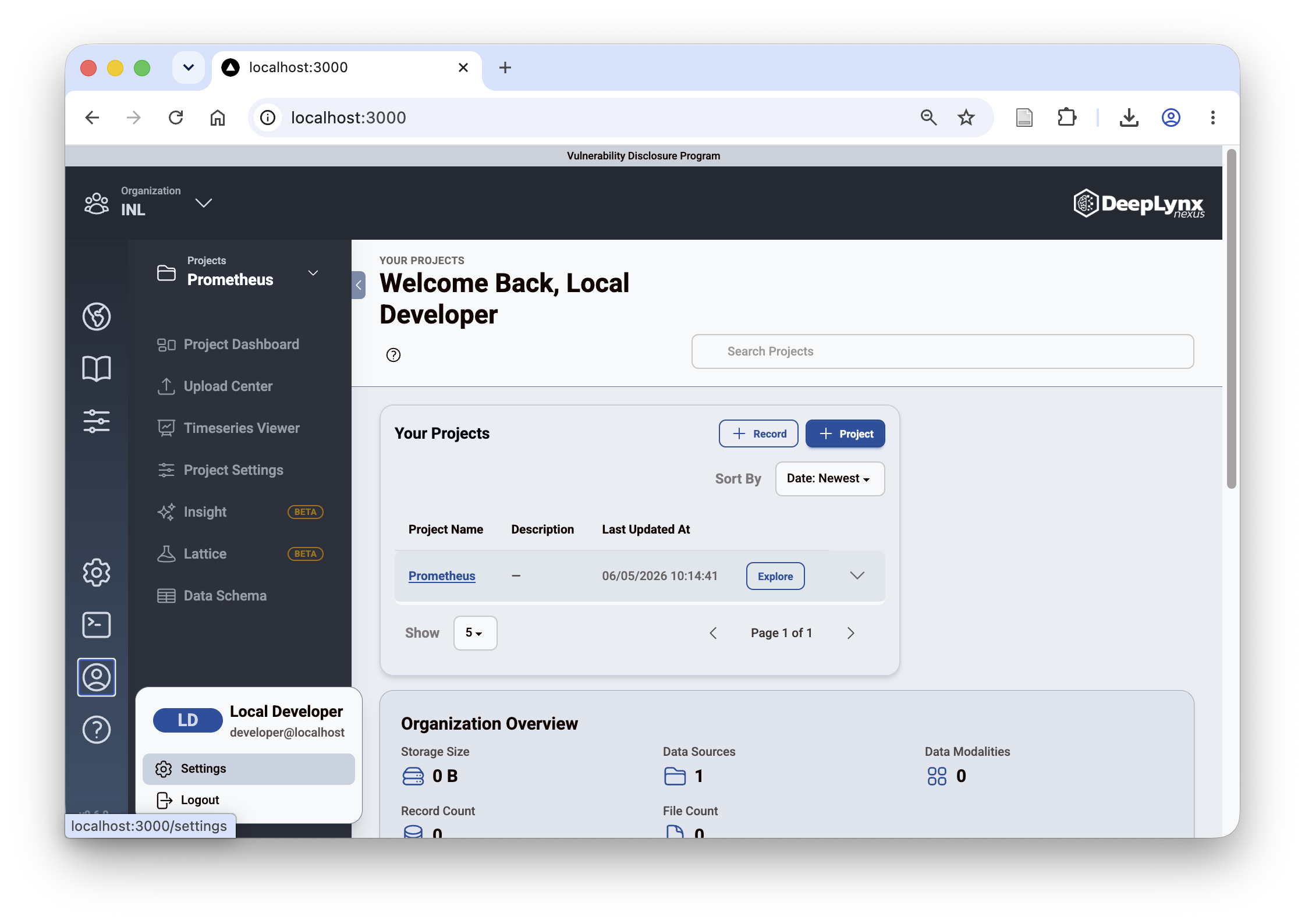
Task: Click the organization people icon
Action: [x=97, y=204]
